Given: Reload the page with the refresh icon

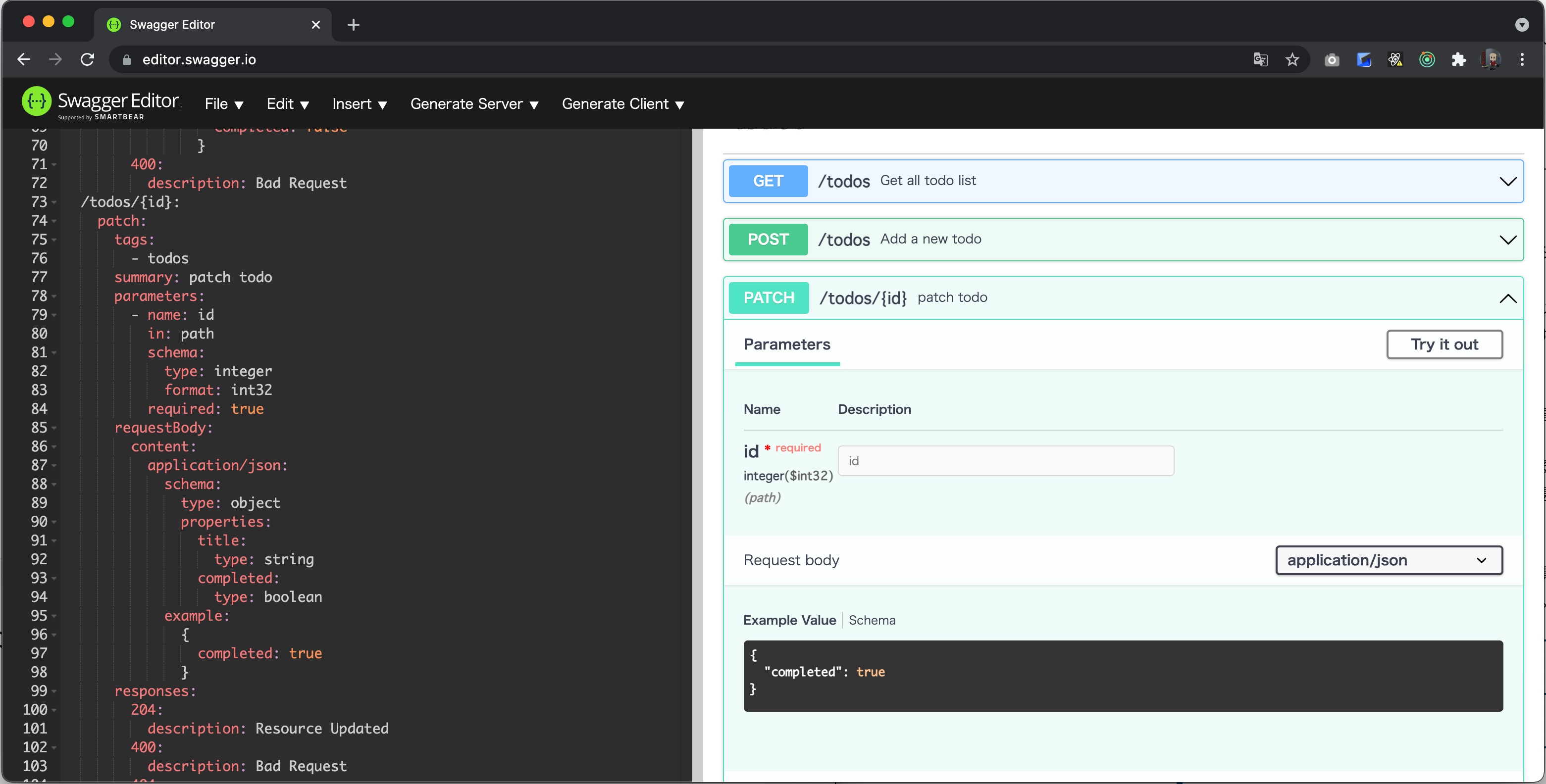Looking at the screenshot, I should 88,59.
